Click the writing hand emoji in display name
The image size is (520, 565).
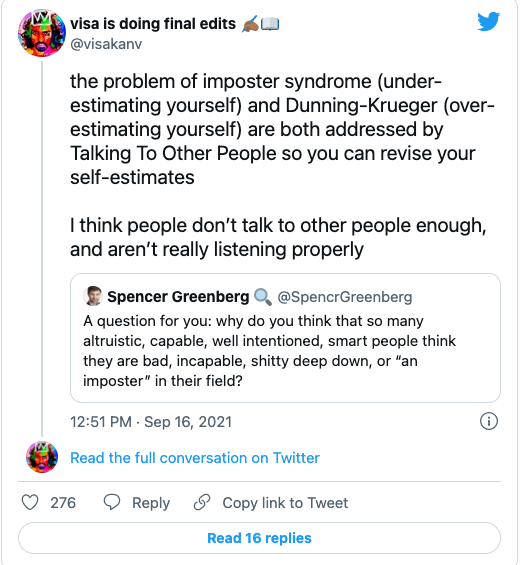[x=250, y=24]
